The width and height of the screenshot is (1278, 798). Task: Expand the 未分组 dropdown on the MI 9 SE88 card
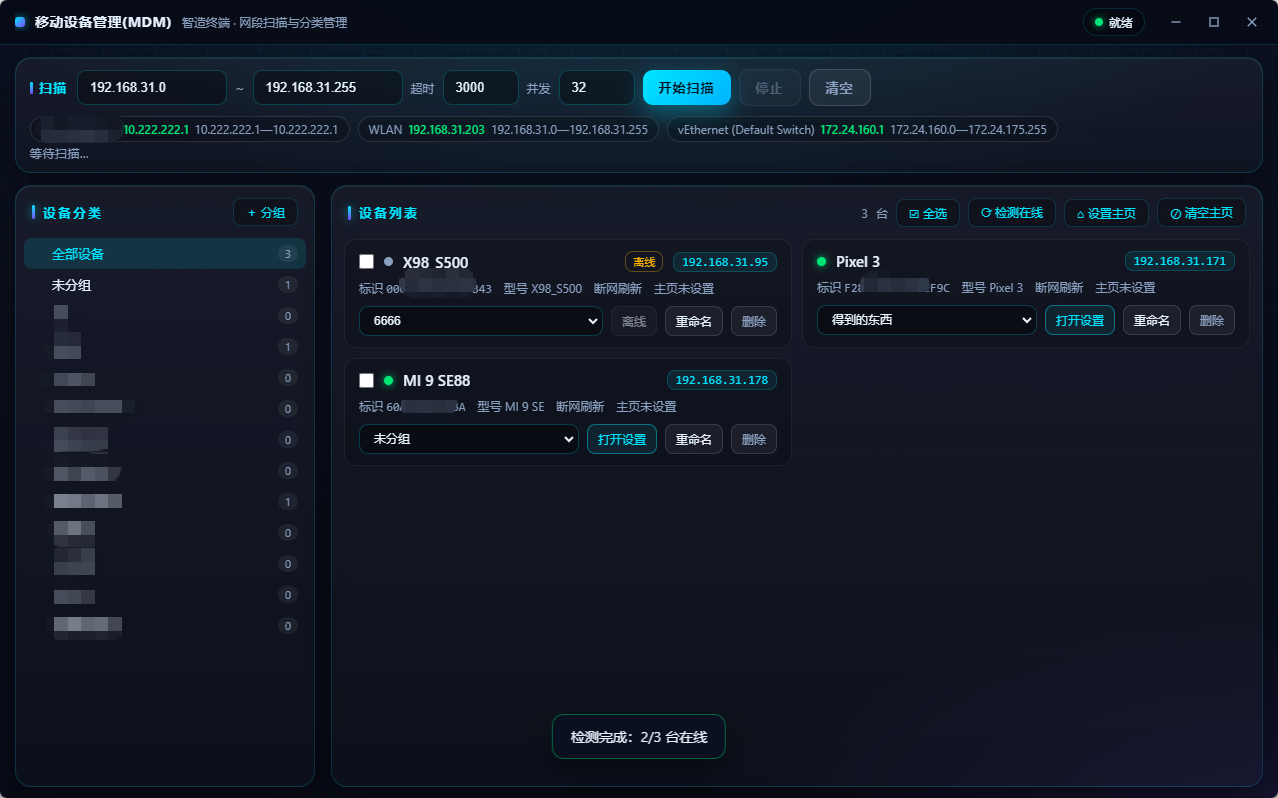pyautogui.click(x=469, y=439)
